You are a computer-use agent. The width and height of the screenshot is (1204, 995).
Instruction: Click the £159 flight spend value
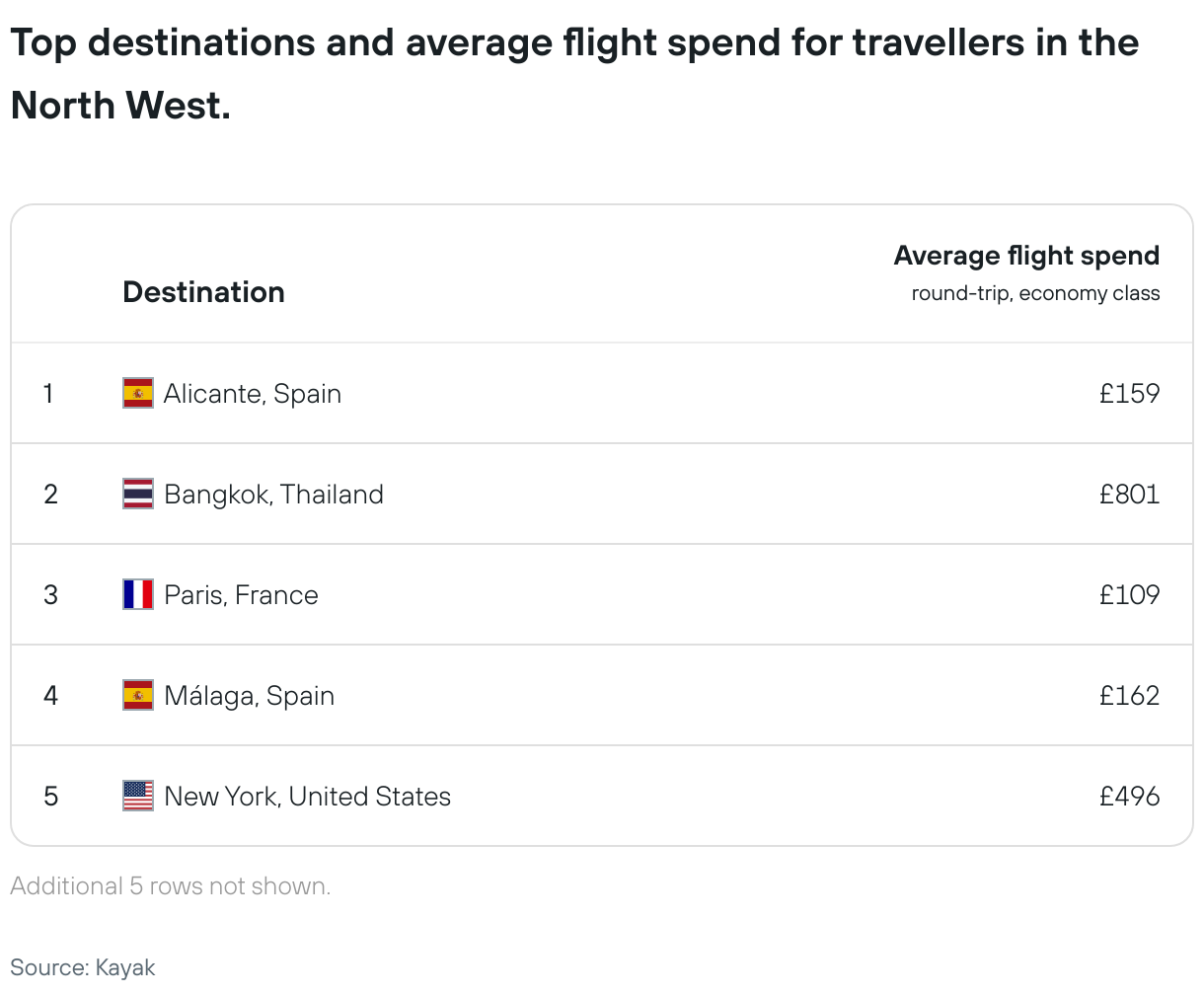click(x=1129, y=394)
